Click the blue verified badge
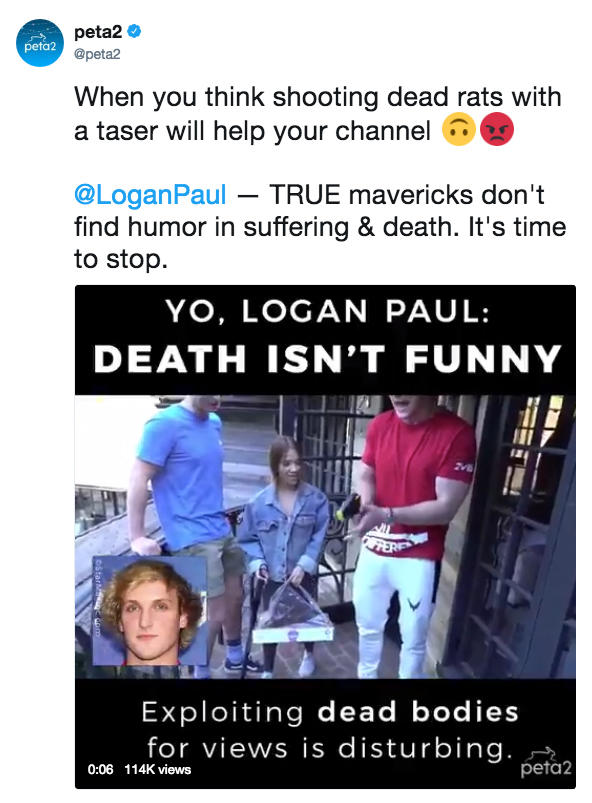 coord(134,31)
